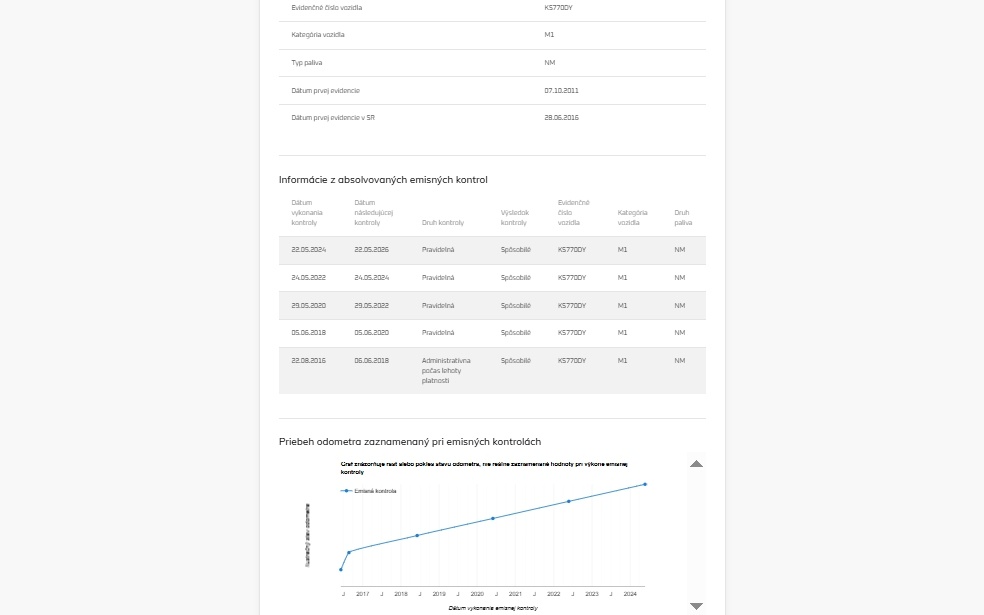
Task: Click the first data point on odometer line
Action: 341,570
